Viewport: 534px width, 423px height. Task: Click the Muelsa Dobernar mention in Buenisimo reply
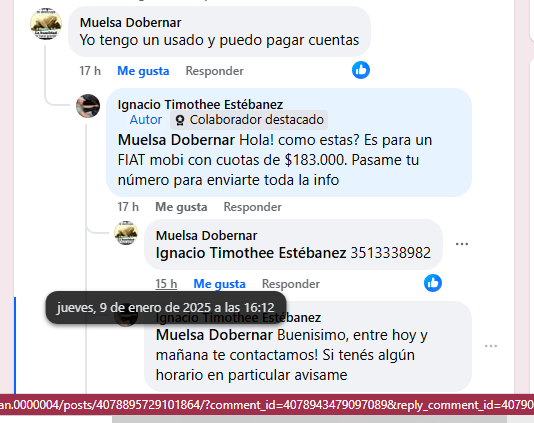[x=214, y=335]
